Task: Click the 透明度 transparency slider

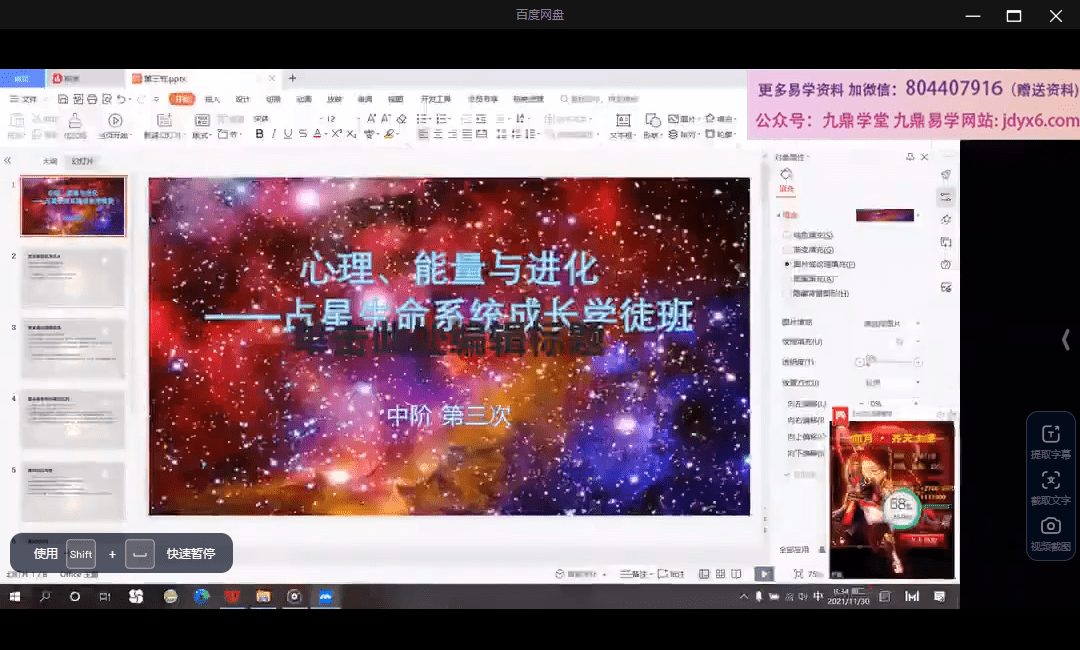Action: click(888, 362)
